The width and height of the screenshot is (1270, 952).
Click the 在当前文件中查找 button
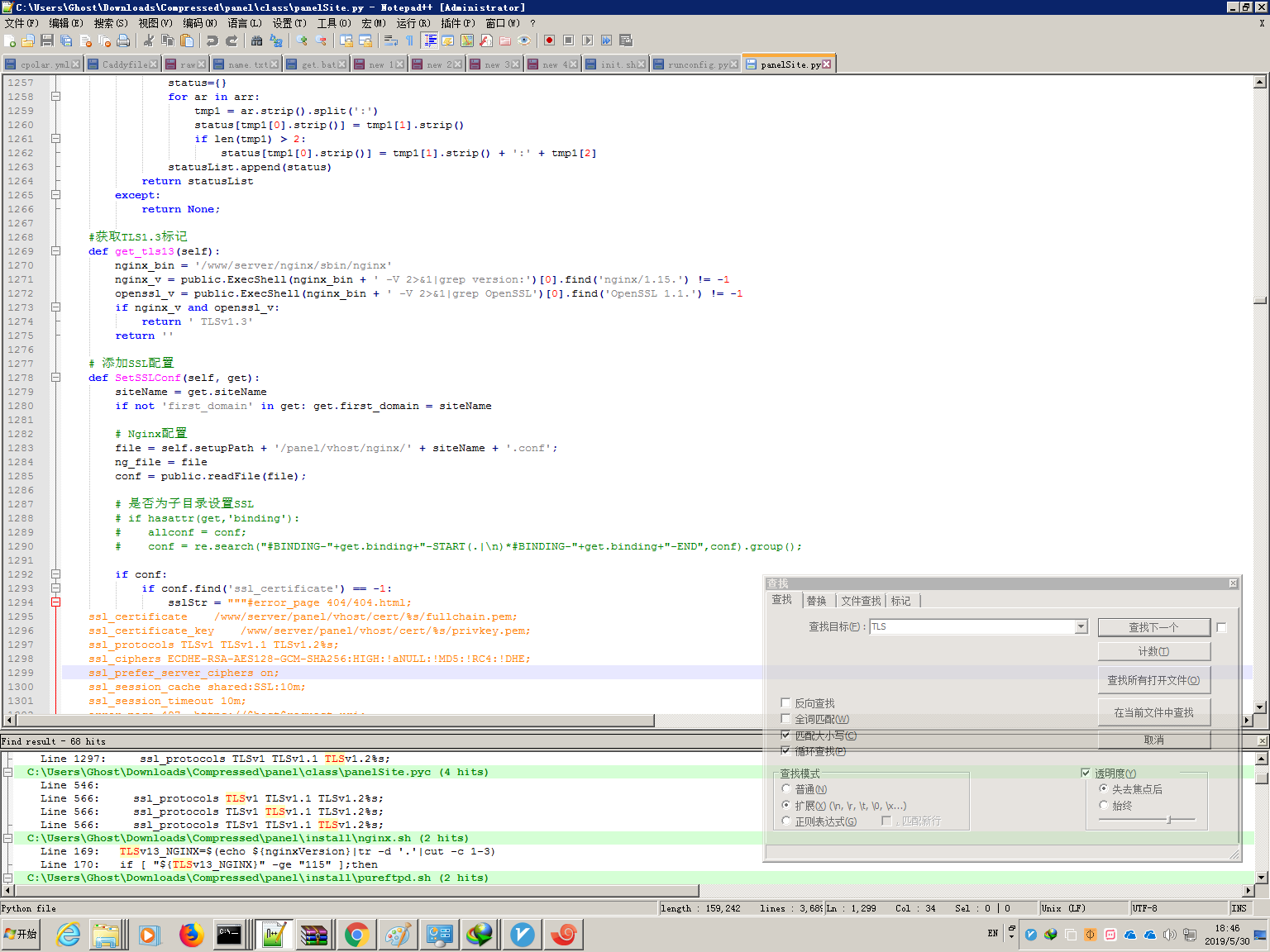click(1154, 712)
